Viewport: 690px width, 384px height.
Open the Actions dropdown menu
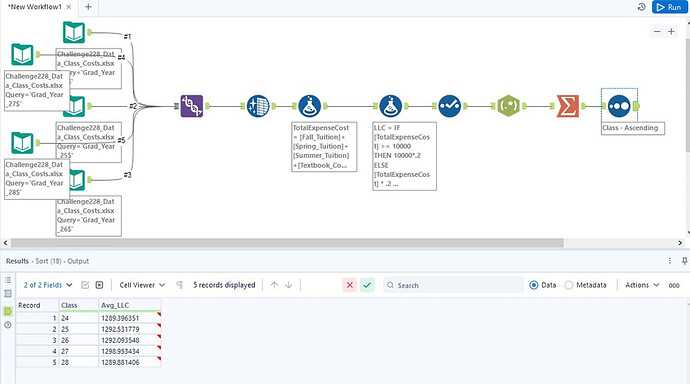[642, 285]
